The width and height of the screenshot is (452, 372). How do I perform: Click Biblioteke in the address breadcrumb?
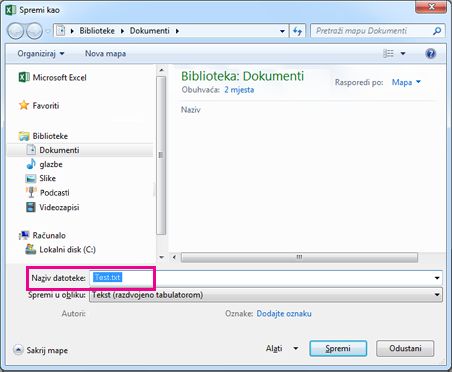[97, 31]
